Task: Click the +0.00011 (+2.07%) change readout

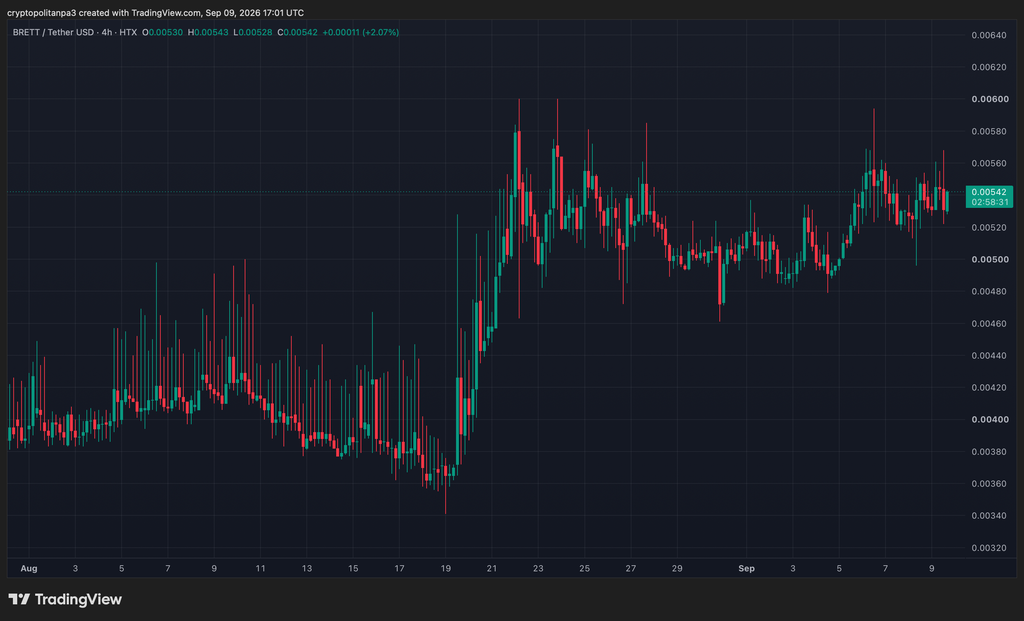Action: pyautogui.click(x=360, y=32)
